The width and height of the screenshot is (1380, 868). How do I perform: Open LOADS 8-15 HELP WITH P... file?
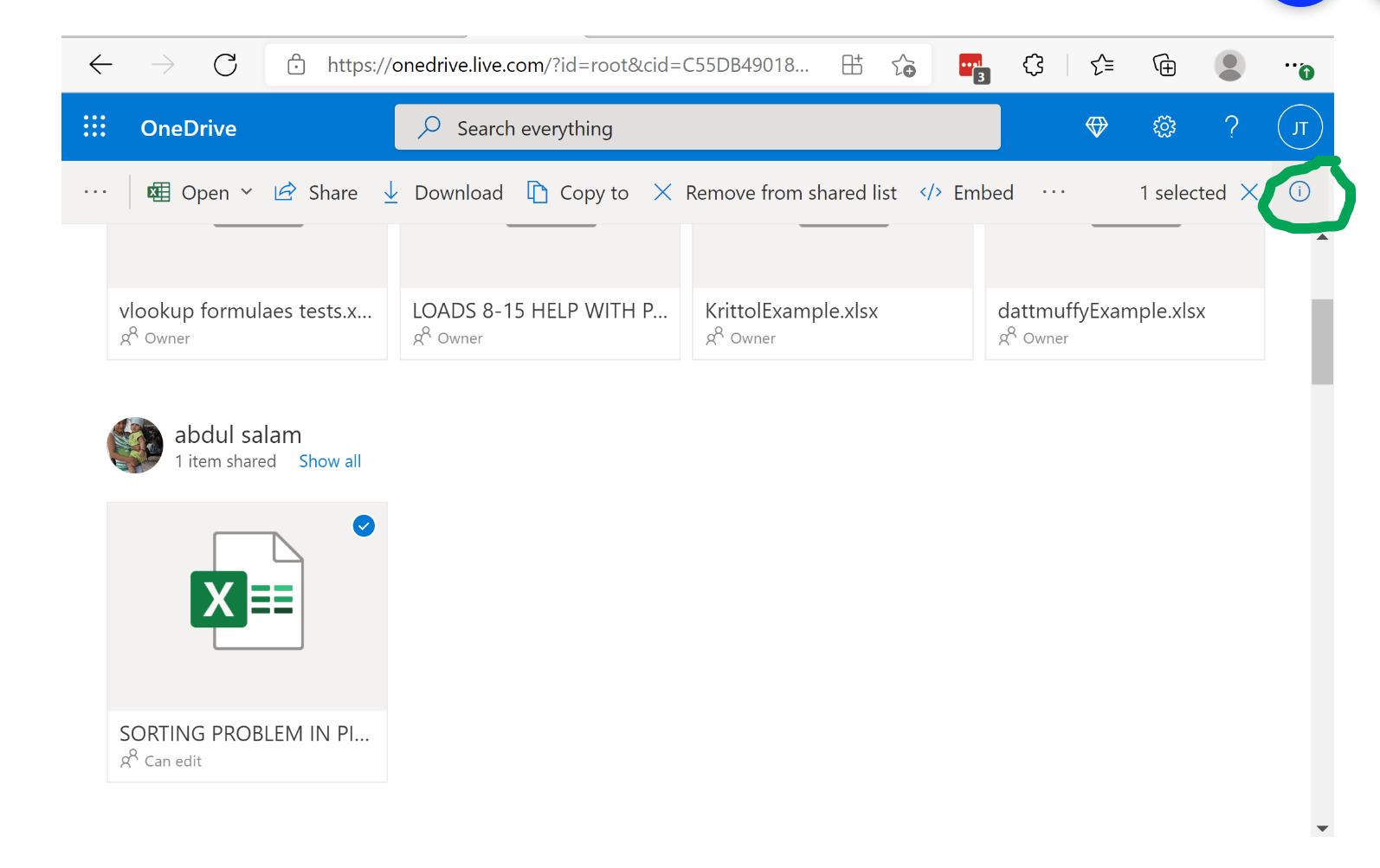pyautogui.click(x=540, y=292)
